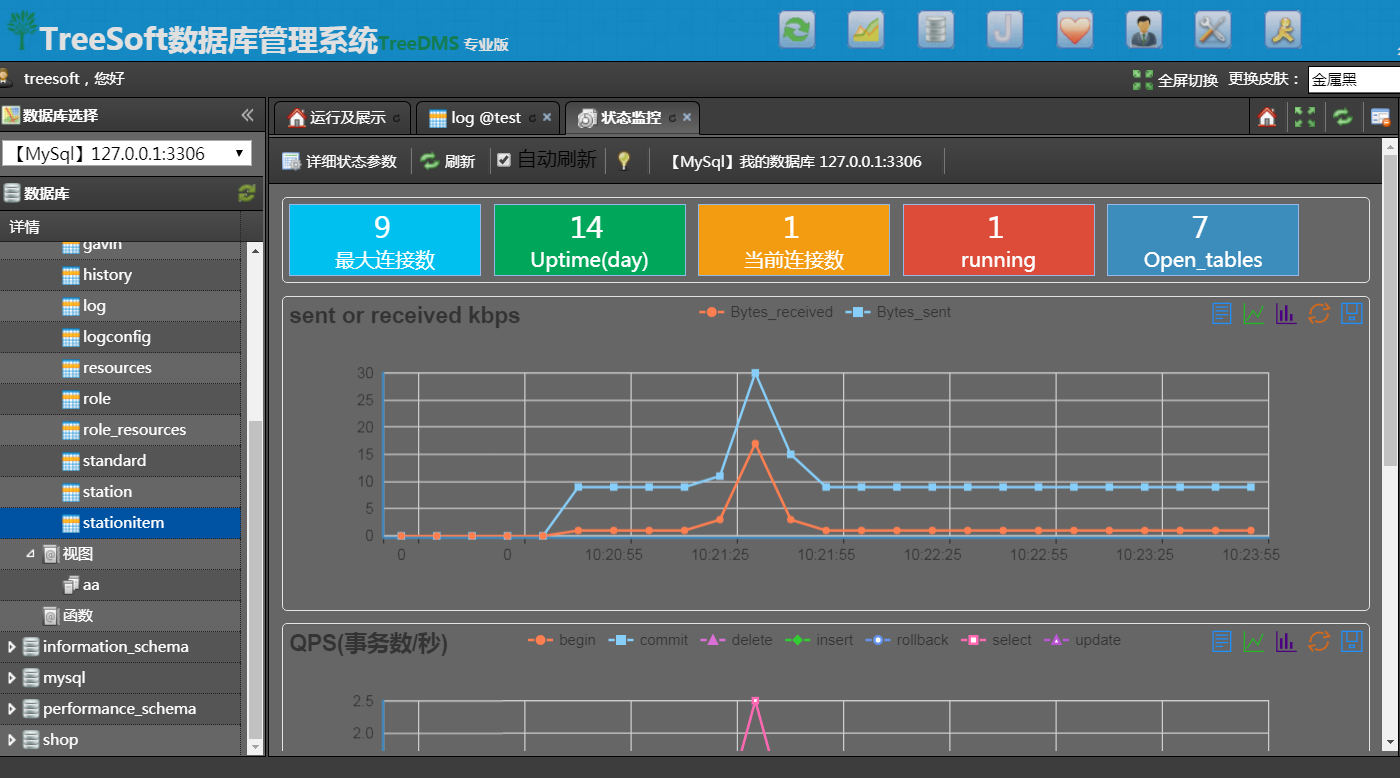
Task: Click the heart icon in top header
Action: click(1075, 29)
